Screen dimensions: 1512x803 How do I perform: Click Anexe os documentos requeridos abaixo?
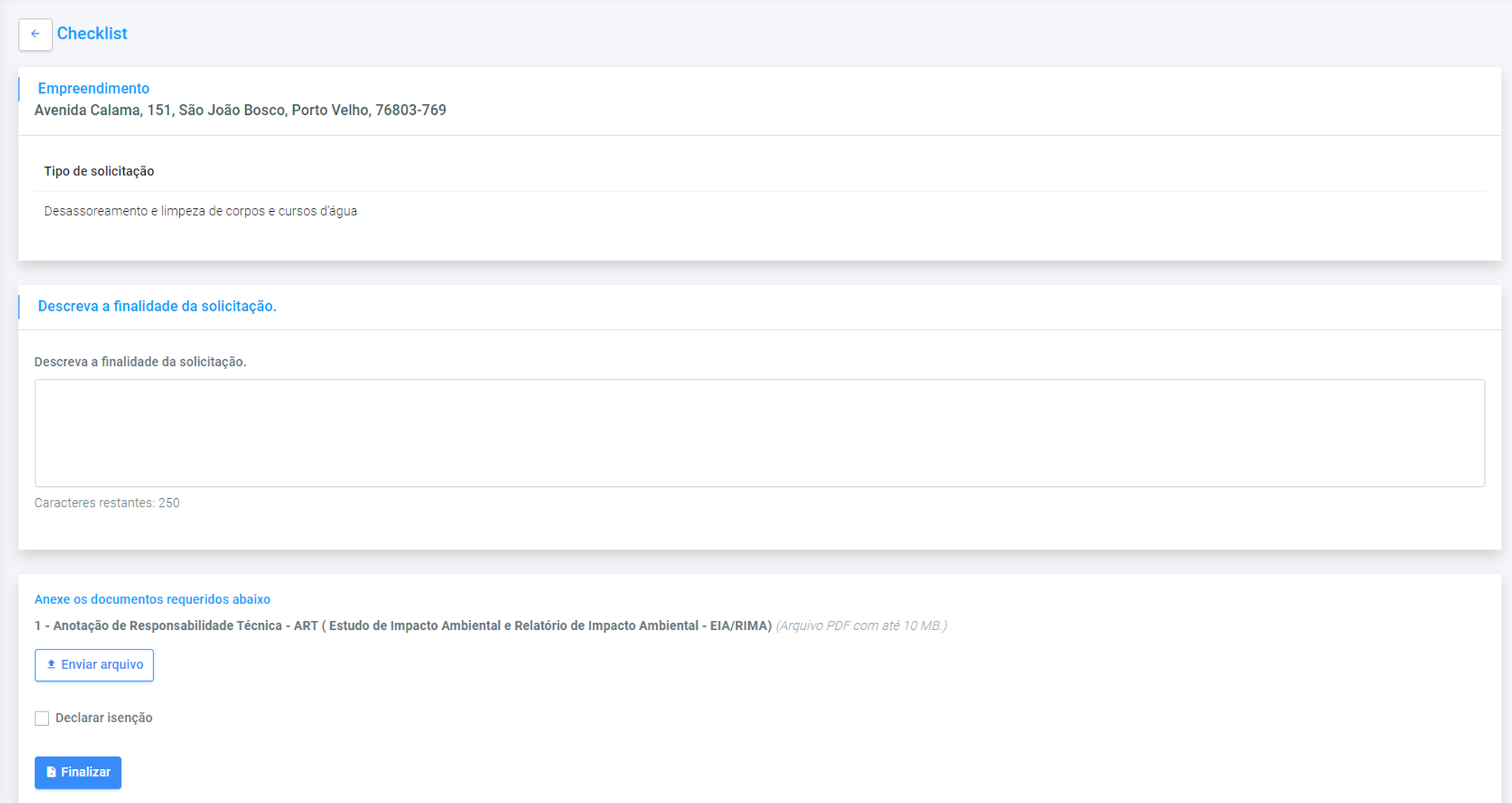(153, 600)
